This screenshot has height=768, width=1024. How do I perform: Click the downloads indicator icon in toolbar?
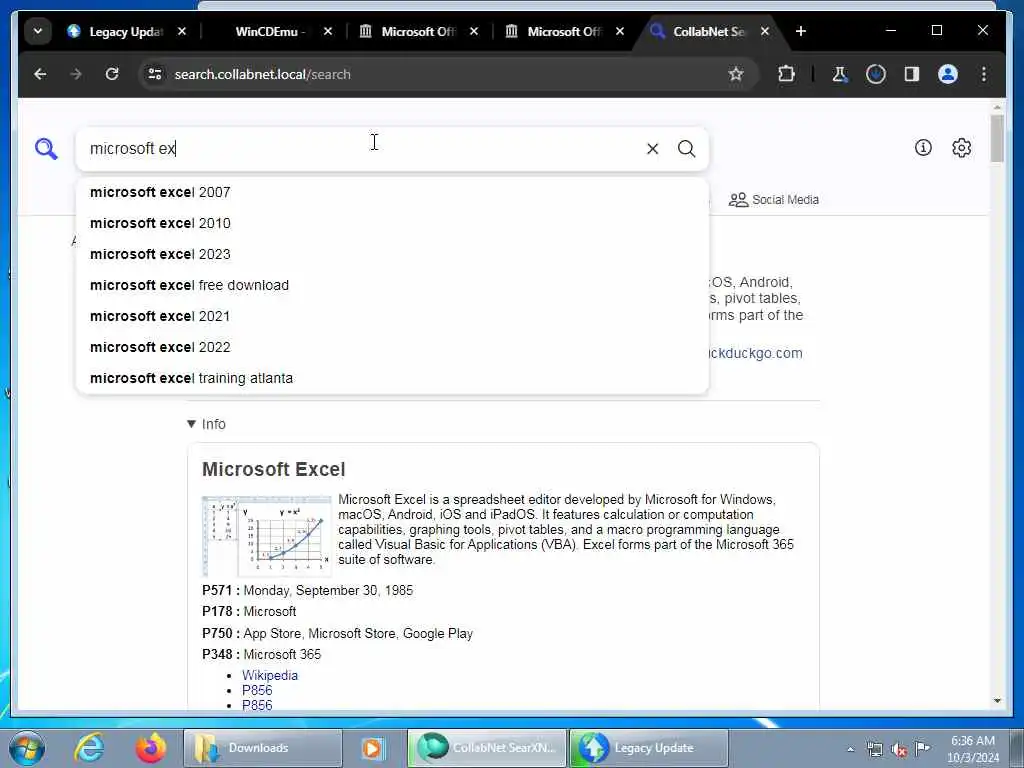coord(876,74)
